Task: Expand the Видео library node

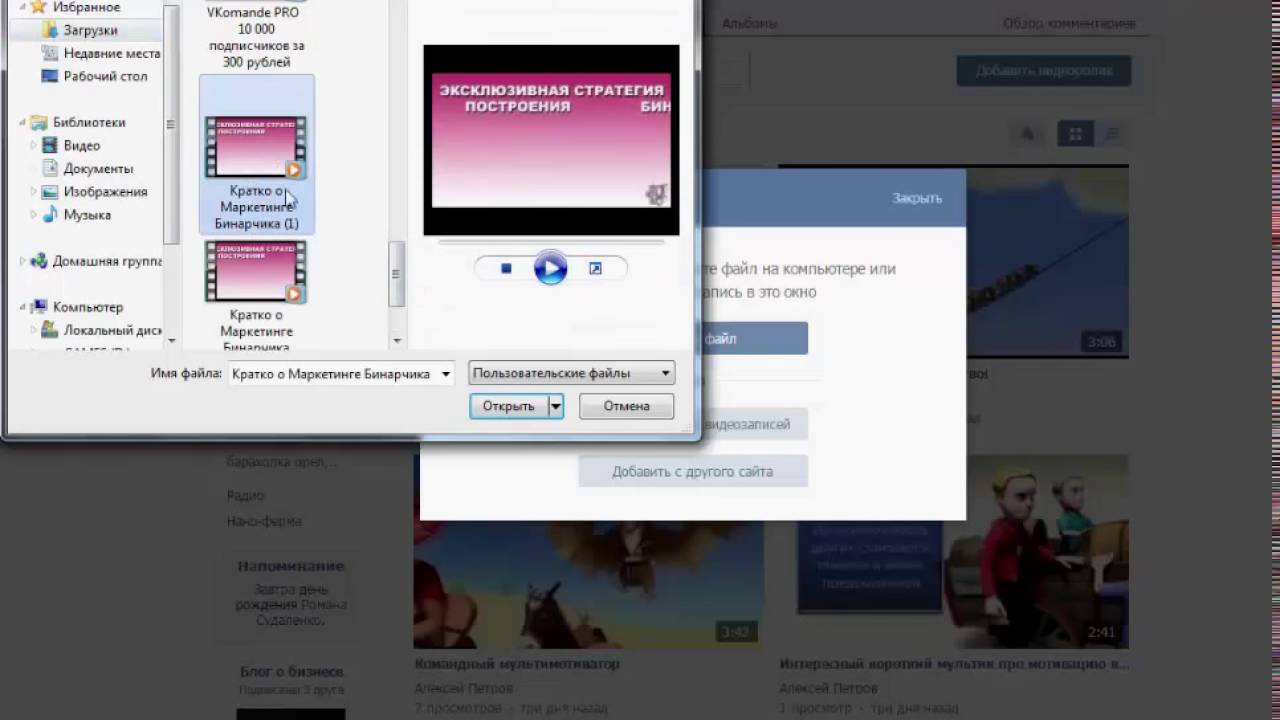Action: [x=34, y=145]
